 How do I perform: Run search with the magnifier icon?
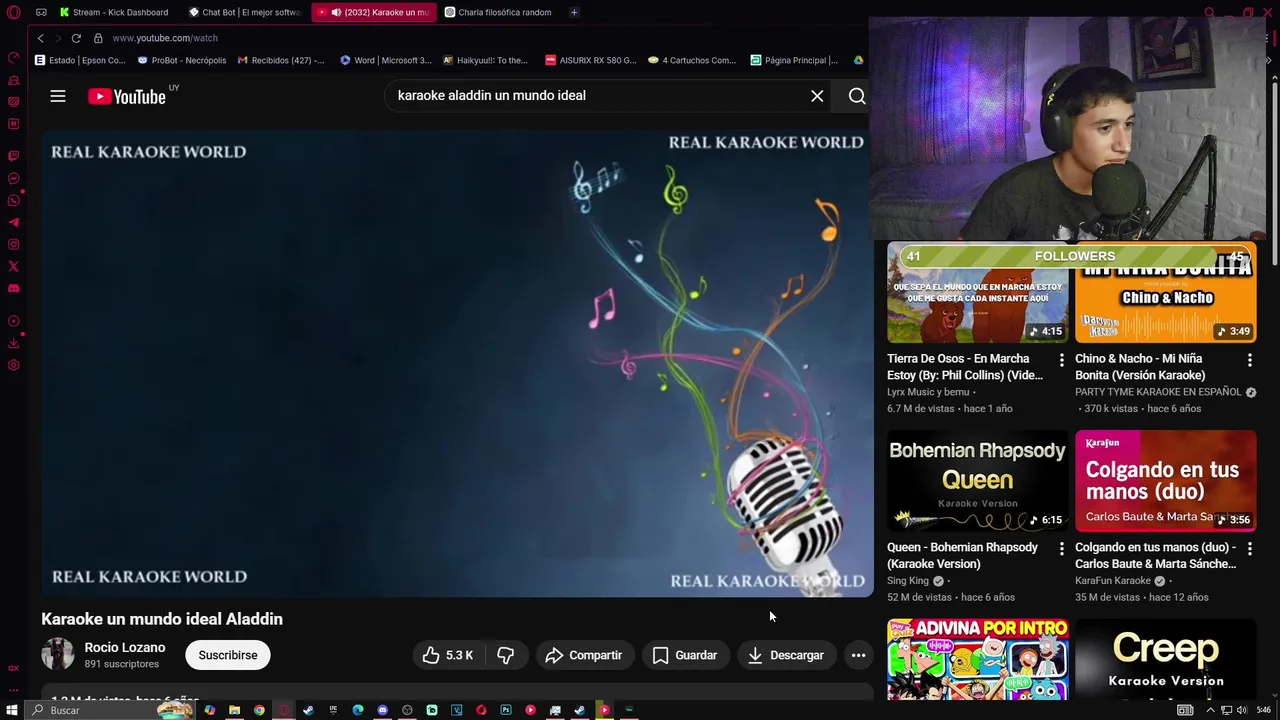click(x=857, y=96)
